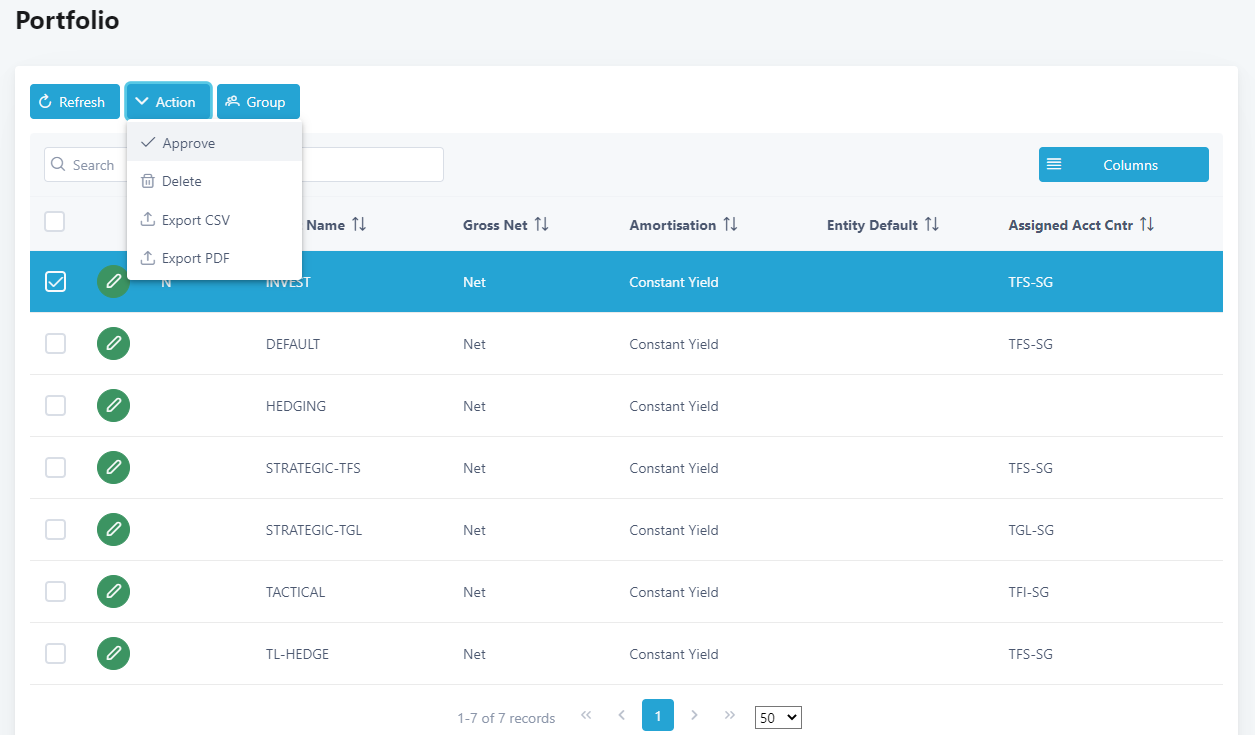Click the Refresh button
This screenshot has width=1255, height=735.
[74, 102]
